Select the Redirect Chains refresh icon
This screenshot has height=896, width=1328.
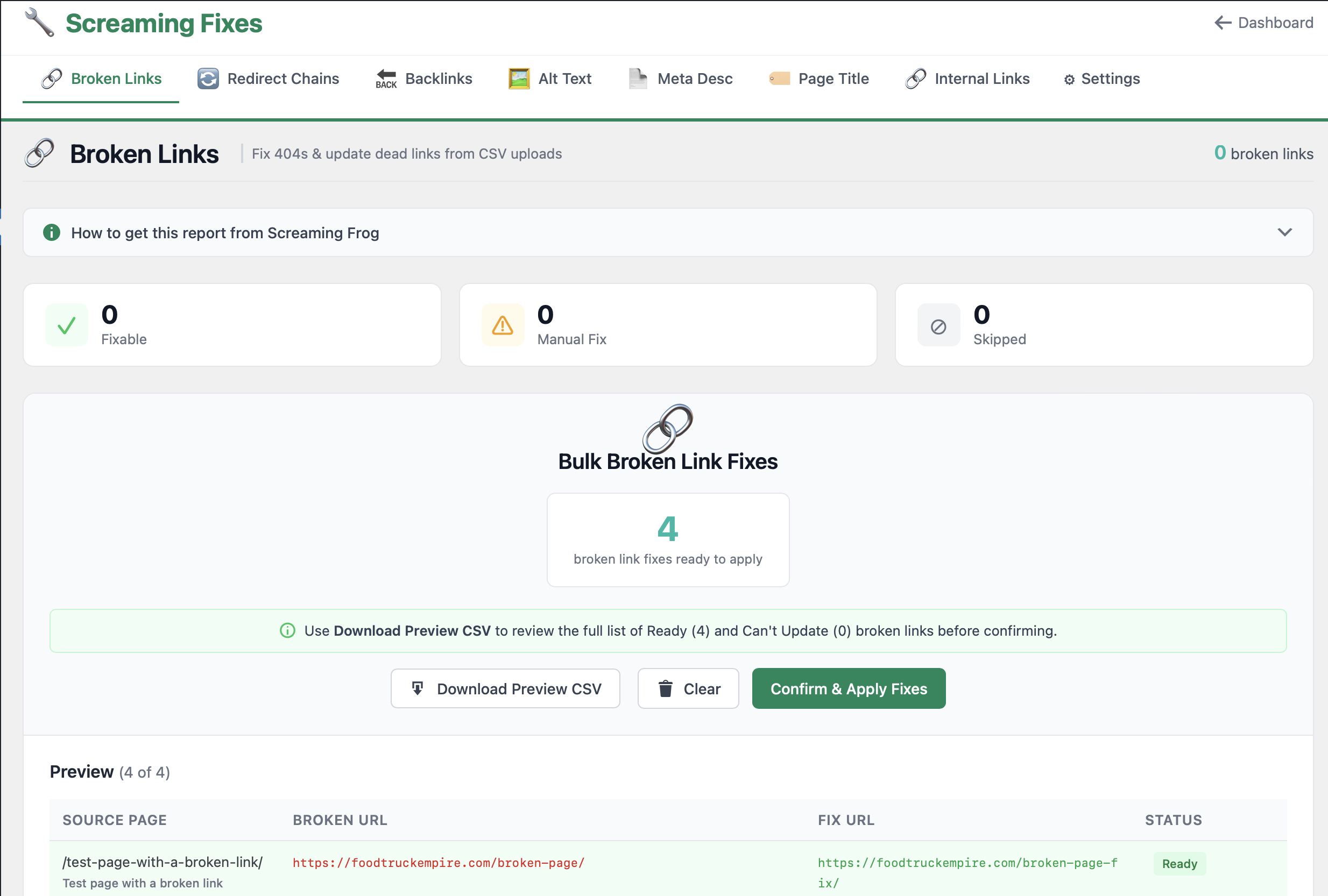[x=208, y=79]
